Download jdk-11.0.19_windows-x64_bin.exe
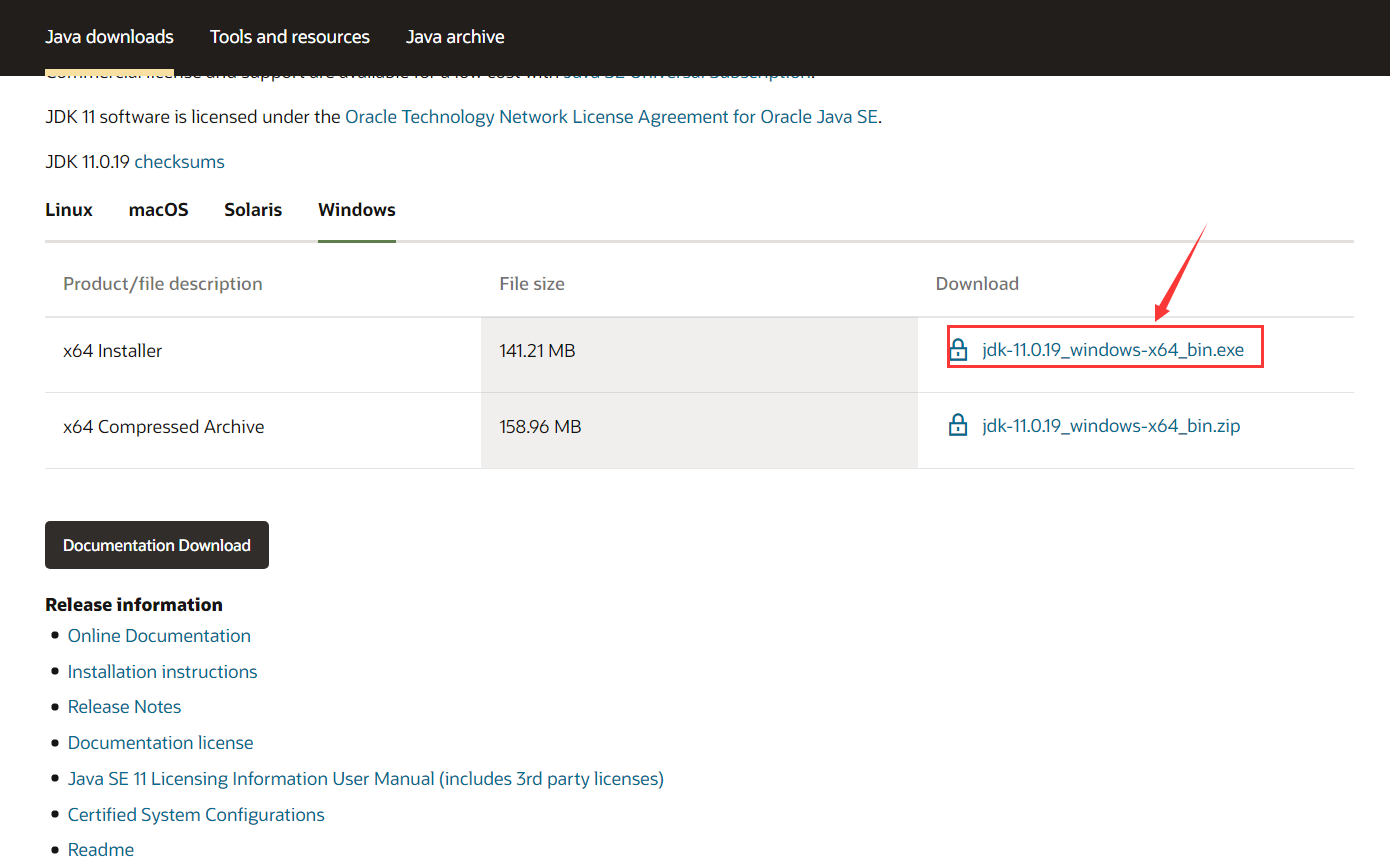The height and width of the screenshot is (859, 1390). click(x=1113, y=350)
